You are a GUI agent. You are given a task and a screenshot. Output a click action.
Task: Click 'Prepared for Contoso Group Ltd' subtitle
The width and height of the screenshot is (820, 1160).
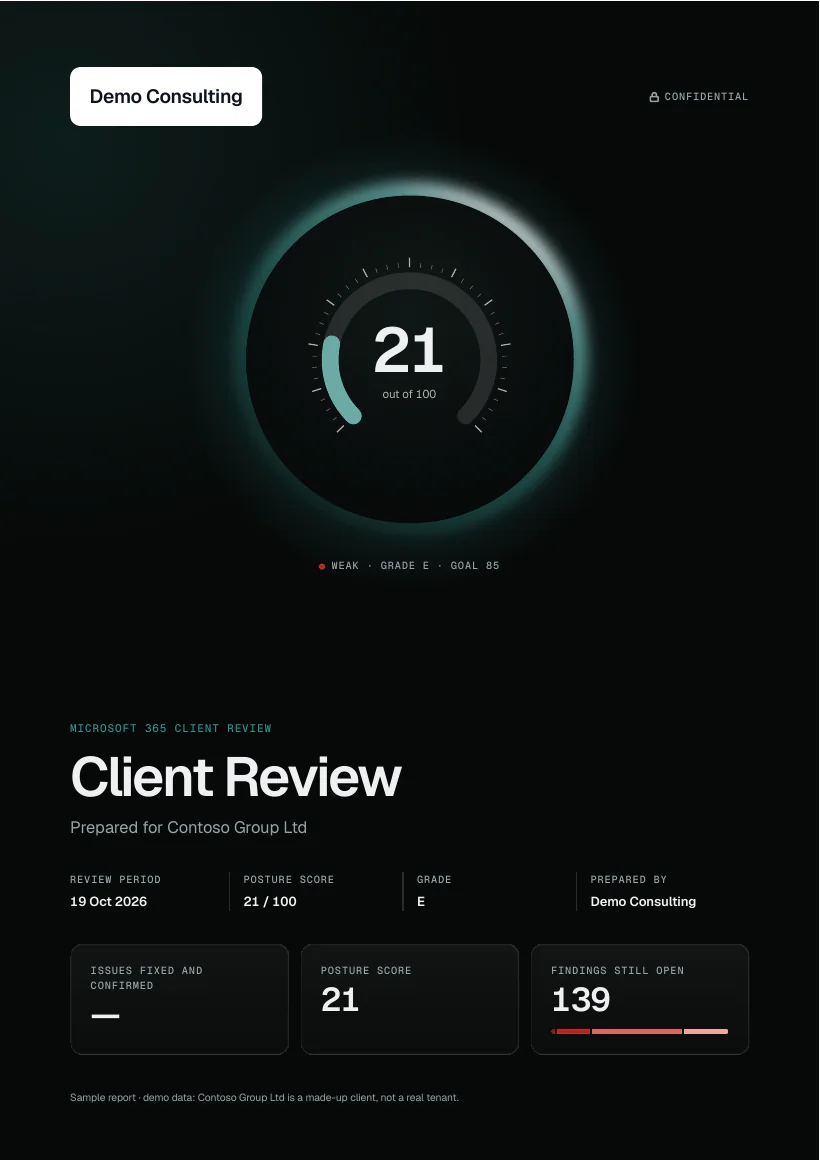(x=189, y=827)
